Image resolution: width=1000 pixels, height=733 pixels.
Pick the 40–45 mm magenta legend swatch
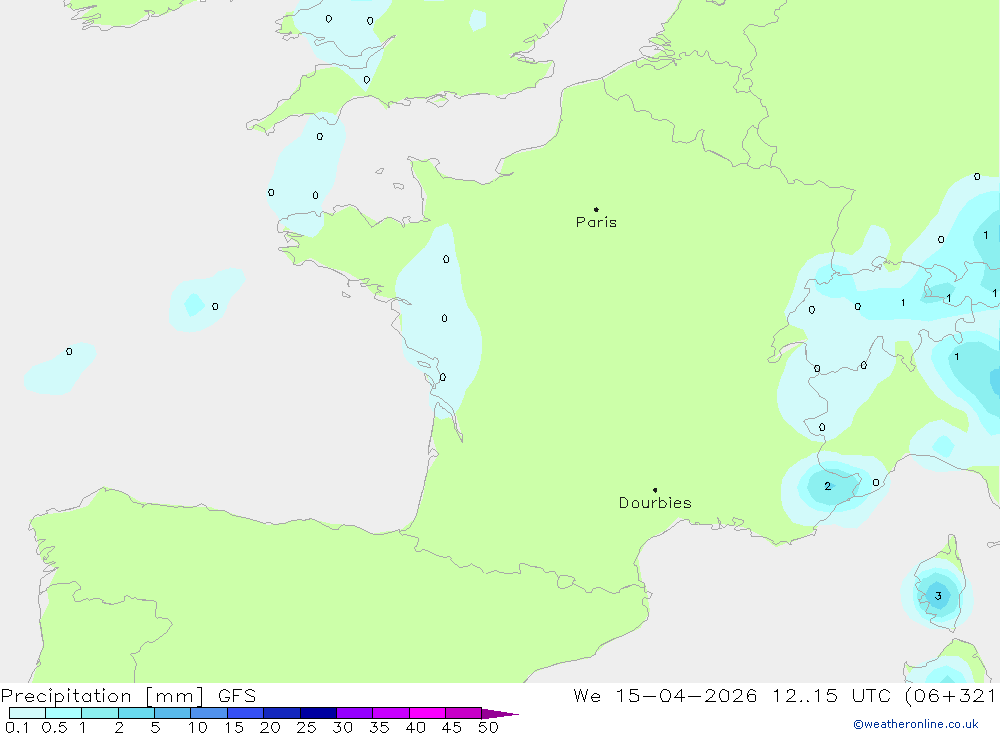pos(427,713)
